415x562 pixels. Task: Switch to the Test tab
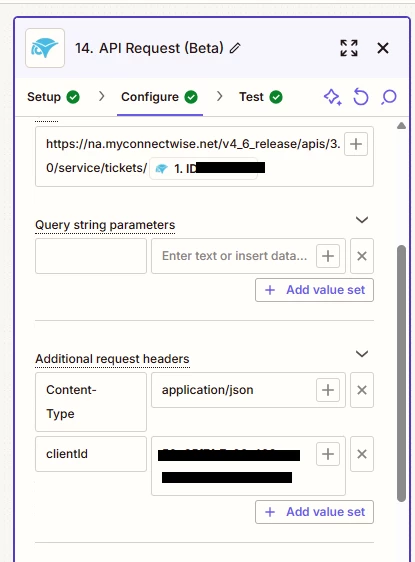click(x=261, y=97)
